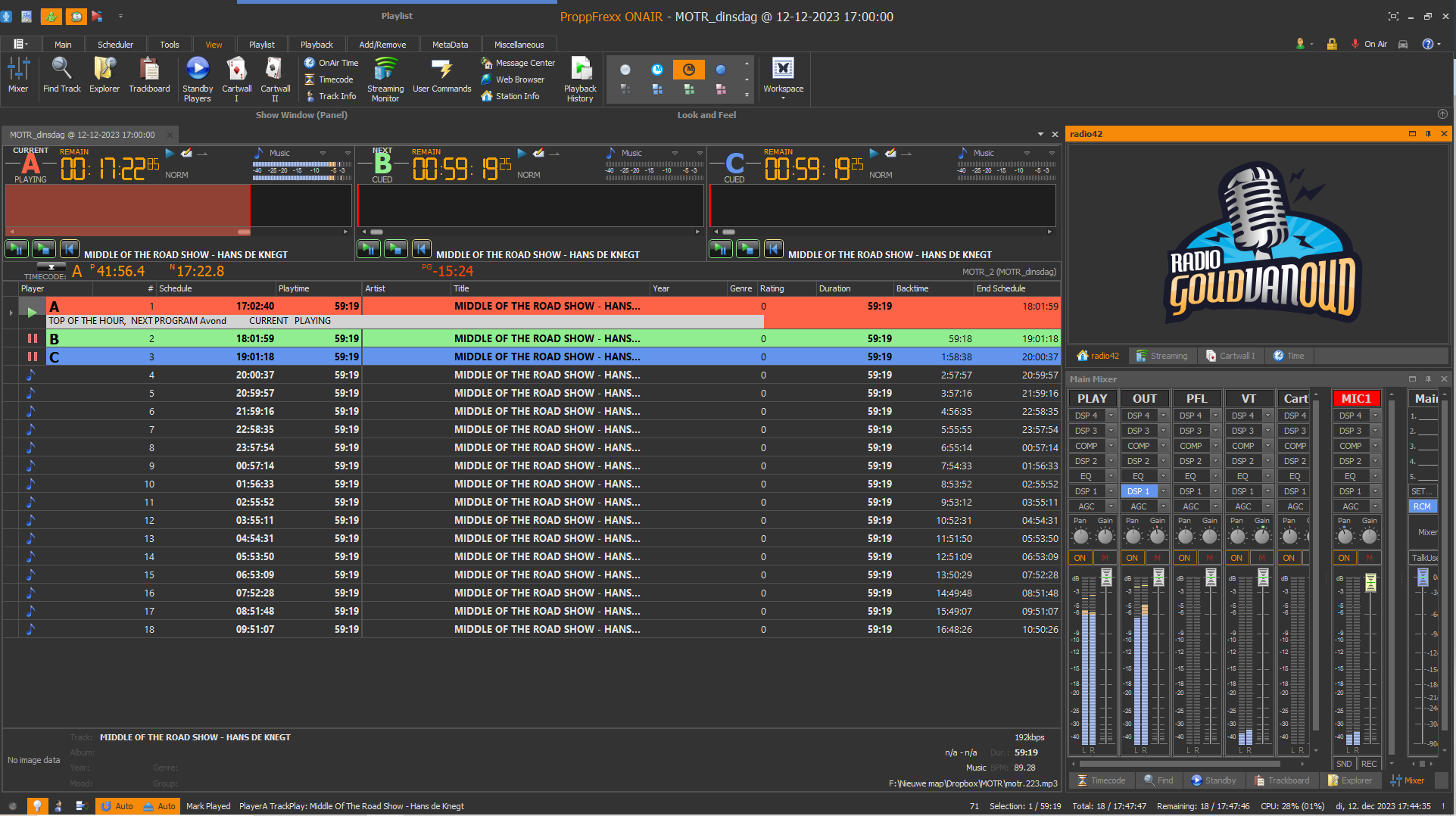This screenshot has width=1456, height=816.
Task: Open Standby Players window
Action: point(198,70)
